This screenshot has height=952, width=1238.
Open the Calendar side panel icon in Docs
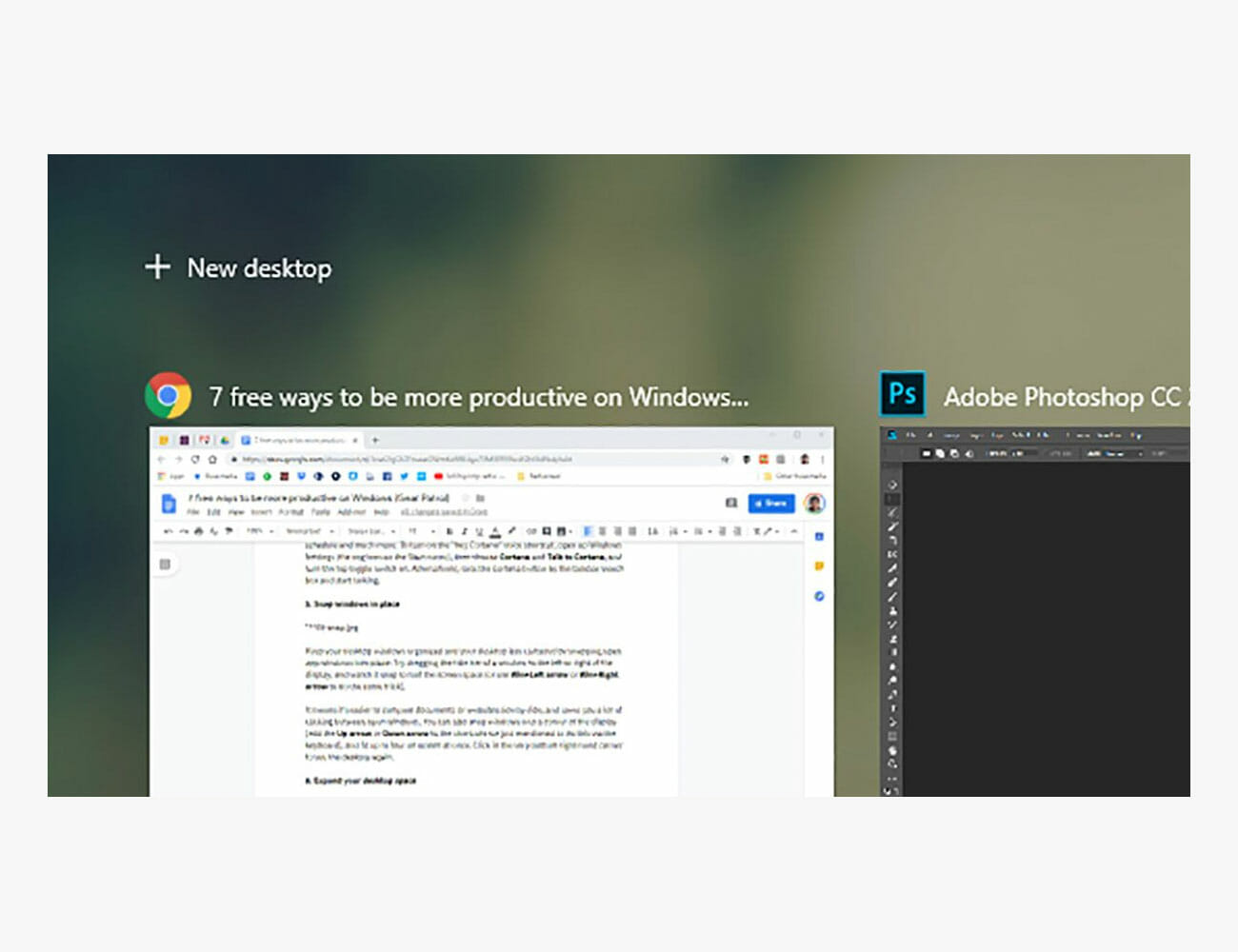pyautogui.click(x=819, y=537)
